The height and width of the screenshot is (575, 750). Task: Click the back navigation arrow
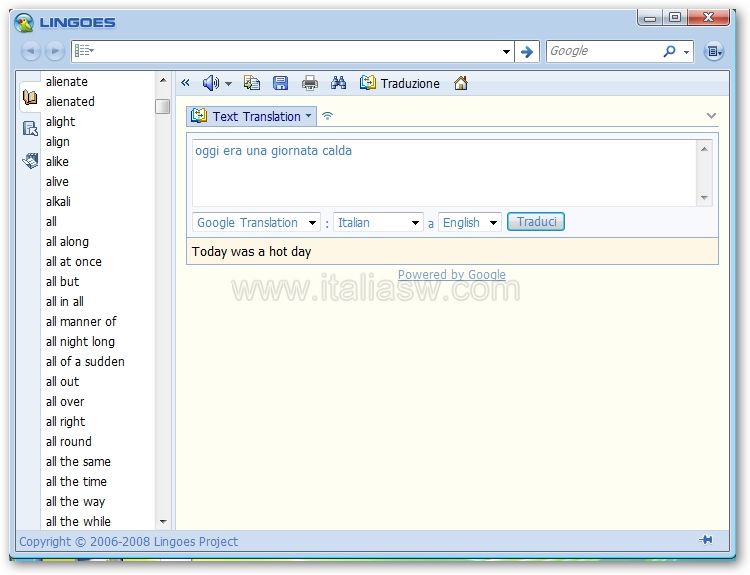(31, 51)
